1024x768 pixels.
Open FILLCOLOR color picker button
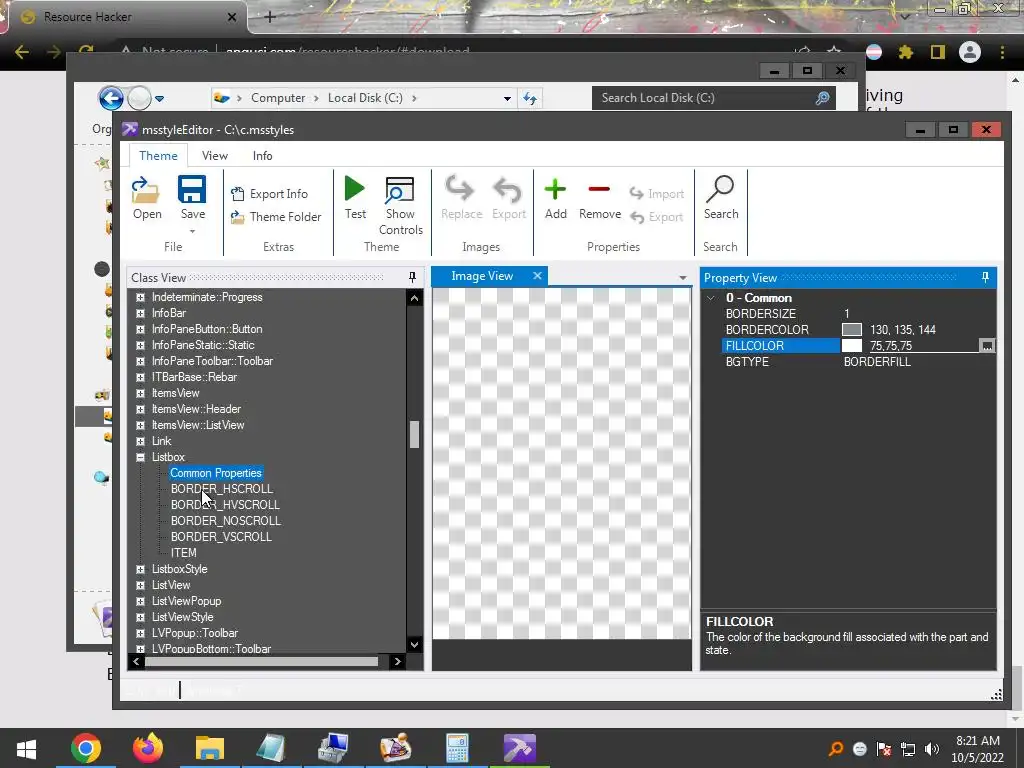[x=987, y=345]
